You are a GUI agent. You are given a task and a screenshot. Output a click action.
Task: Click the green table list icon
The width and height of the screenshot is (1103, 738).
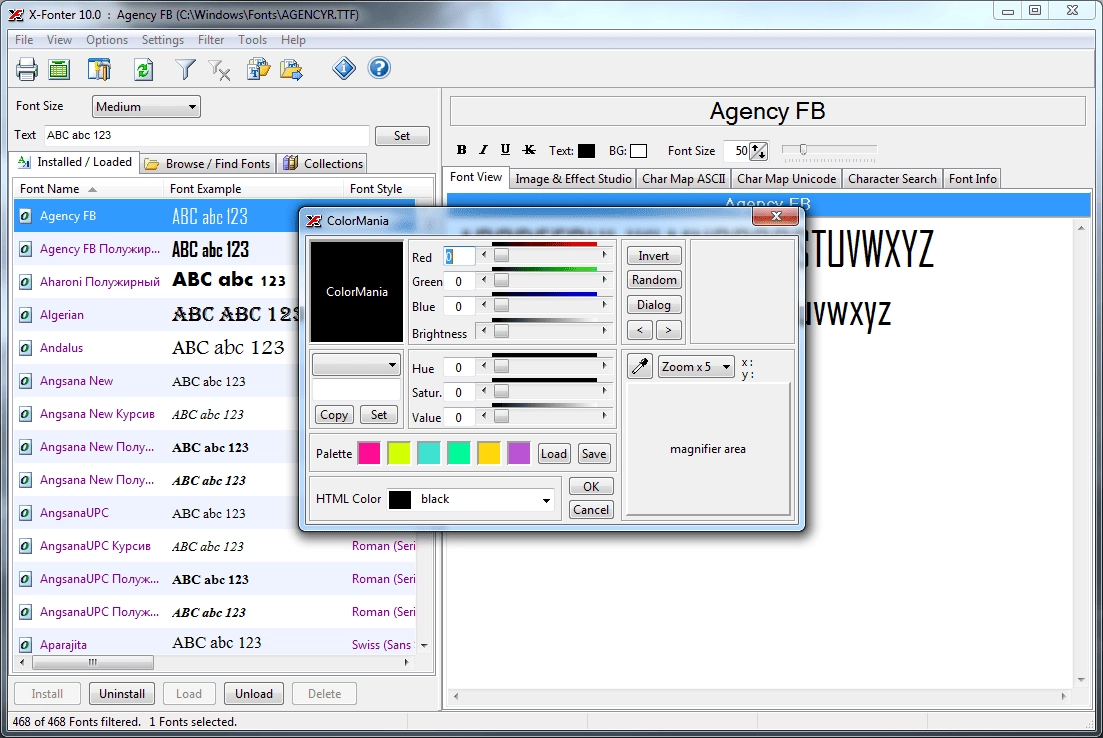59,69
